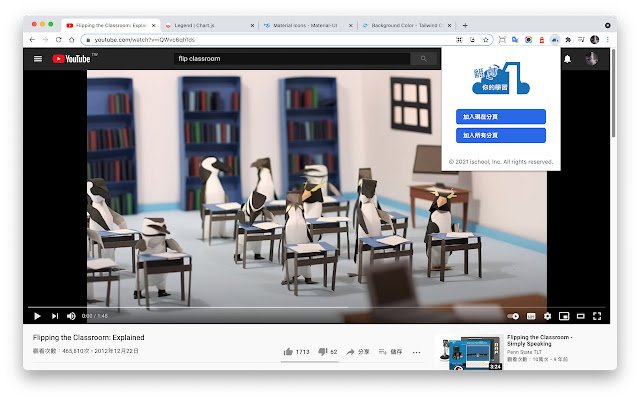Screen dimensions: 640x400
Task: Click the QR code icon in address bar
Action: tap(459, 40)
